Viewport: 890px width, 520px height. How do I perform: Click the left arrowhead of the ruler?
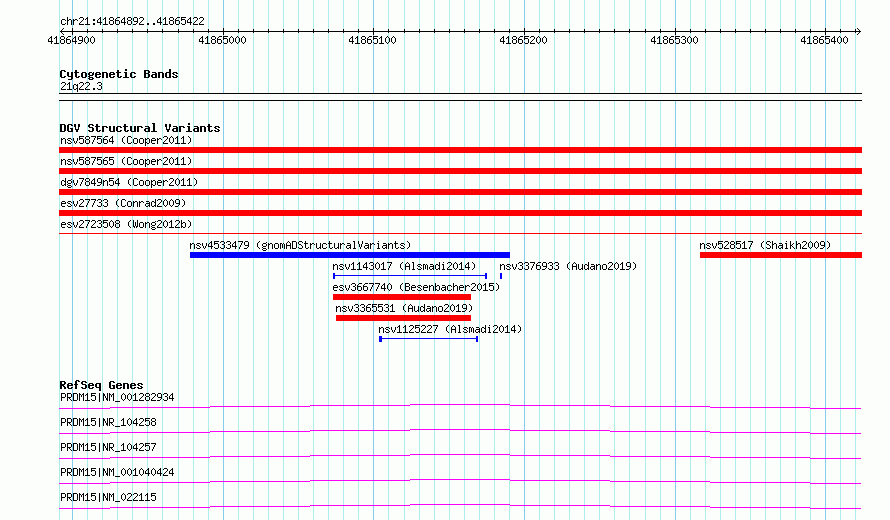tap(62, 31)
